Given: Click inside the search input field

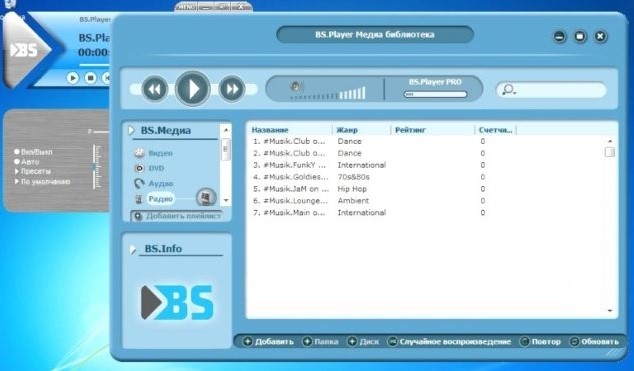Looking at the screenshot, I should (x=558, y=90).
